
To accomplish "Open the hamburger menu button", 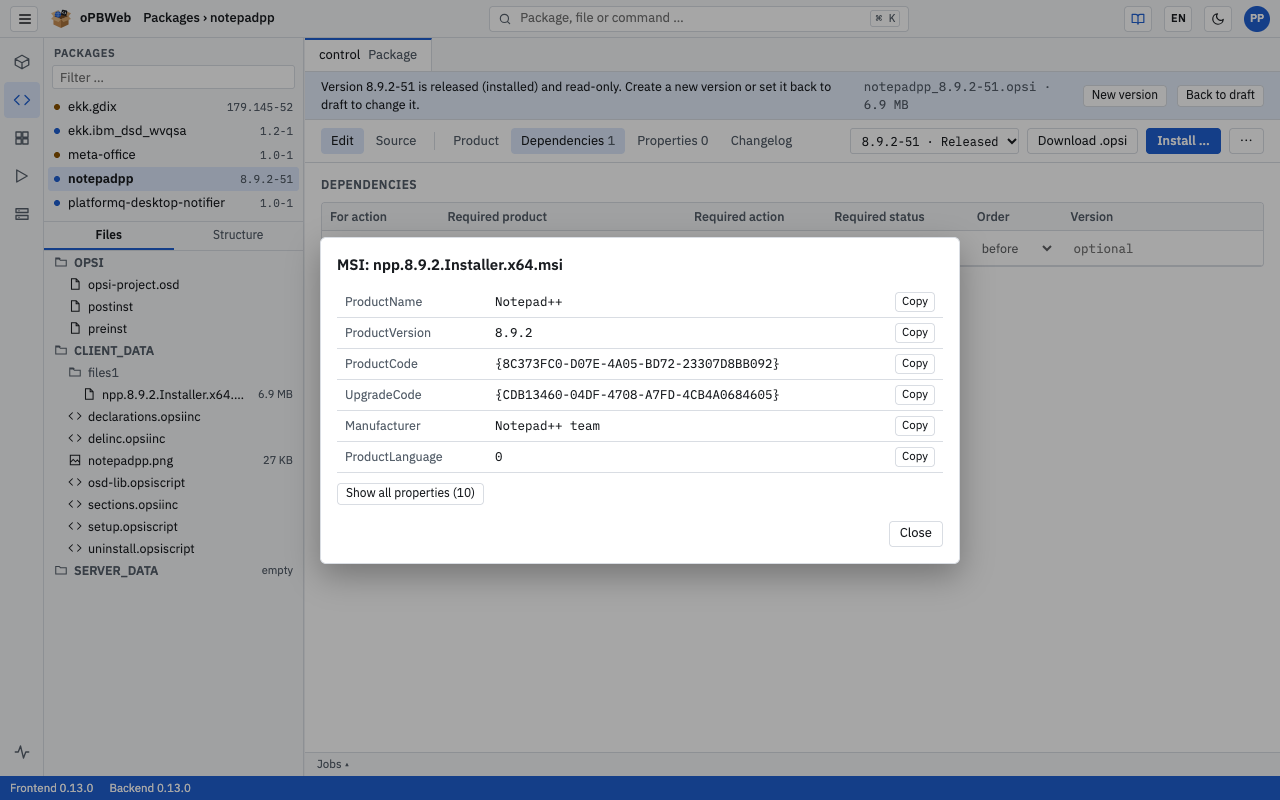I will point(25,18).
